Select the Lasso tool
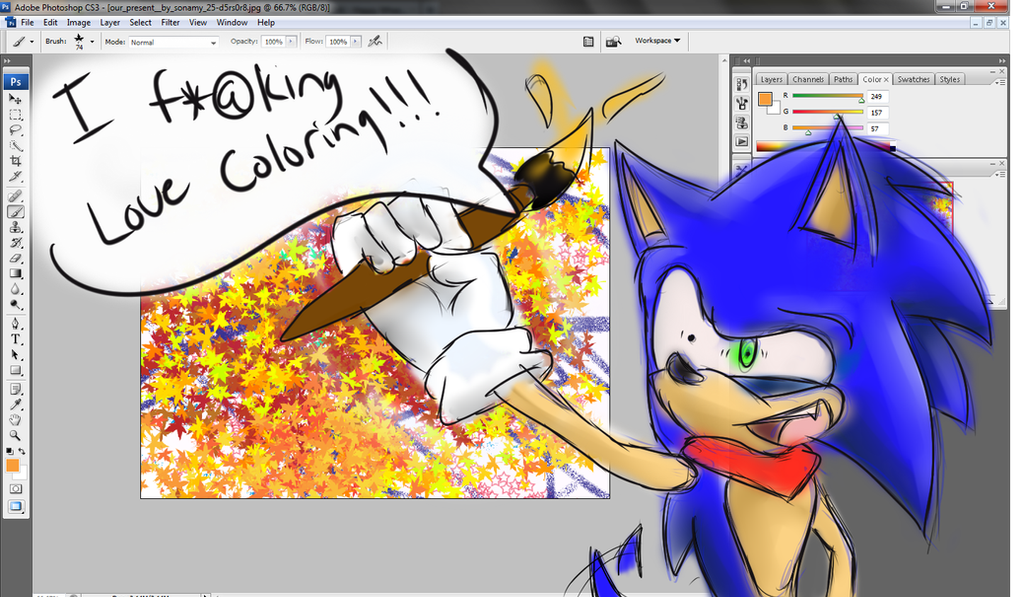Screen dimensions: 1024x597 click(16, 131)
